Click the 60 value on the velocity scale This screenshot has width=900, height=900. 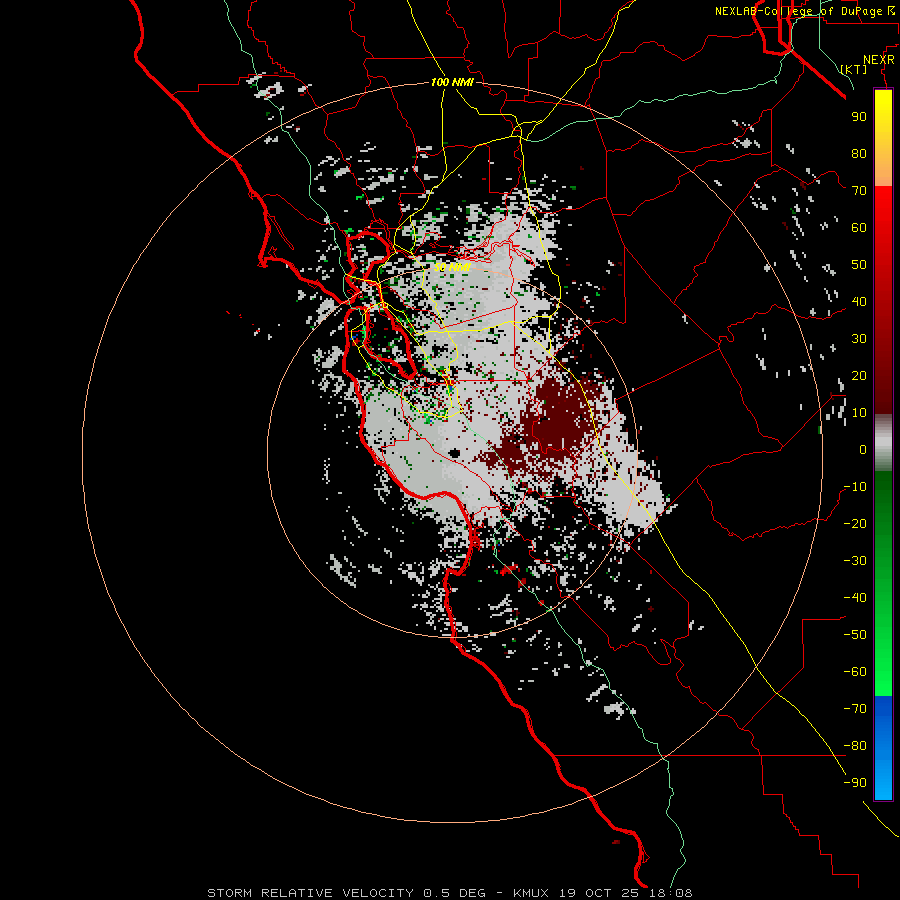click(x=859, y=228)
